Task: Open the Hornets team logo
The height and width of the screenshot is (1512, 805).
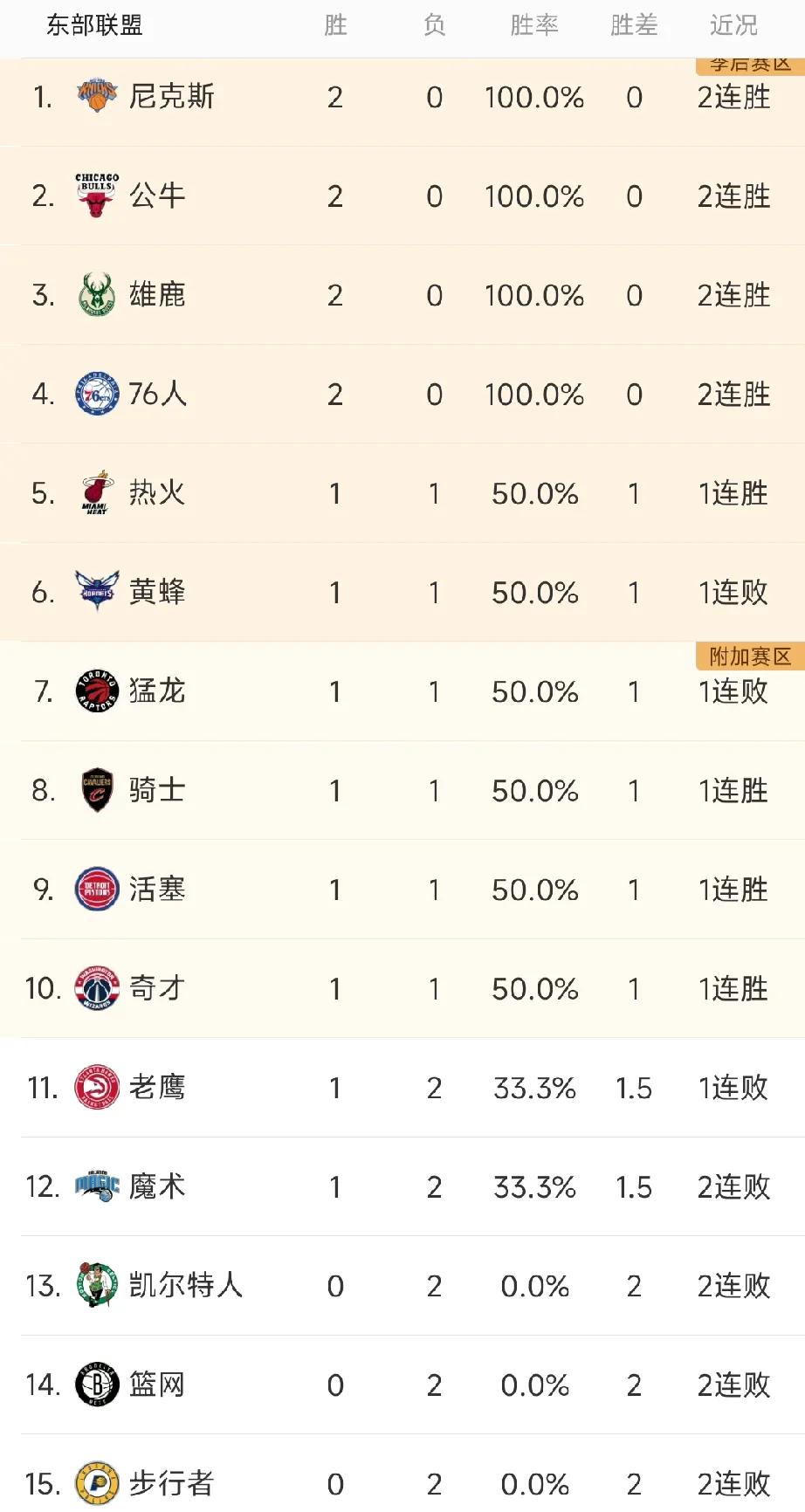Action: point(97,591)
